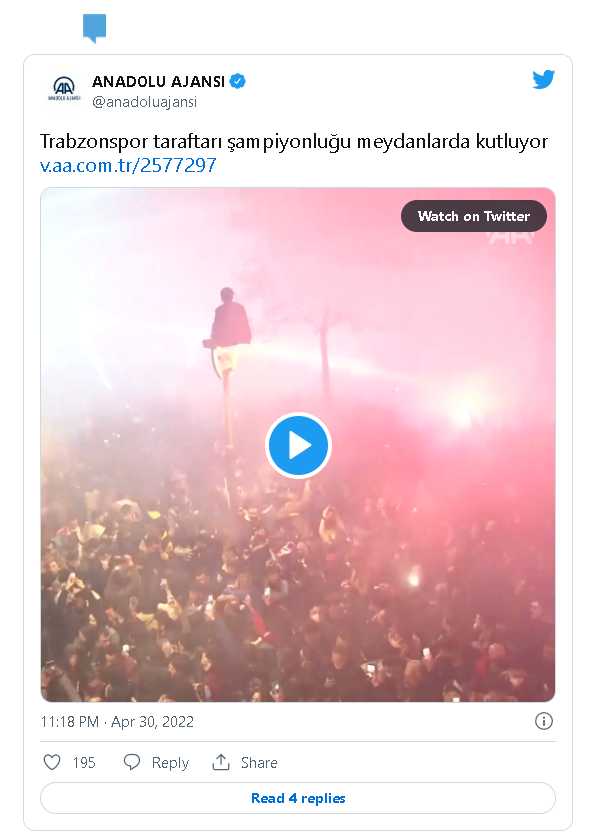Click the crowd area of video thumbnail
The width and height of the screenshot is (594, 839).
coord(298,599)
